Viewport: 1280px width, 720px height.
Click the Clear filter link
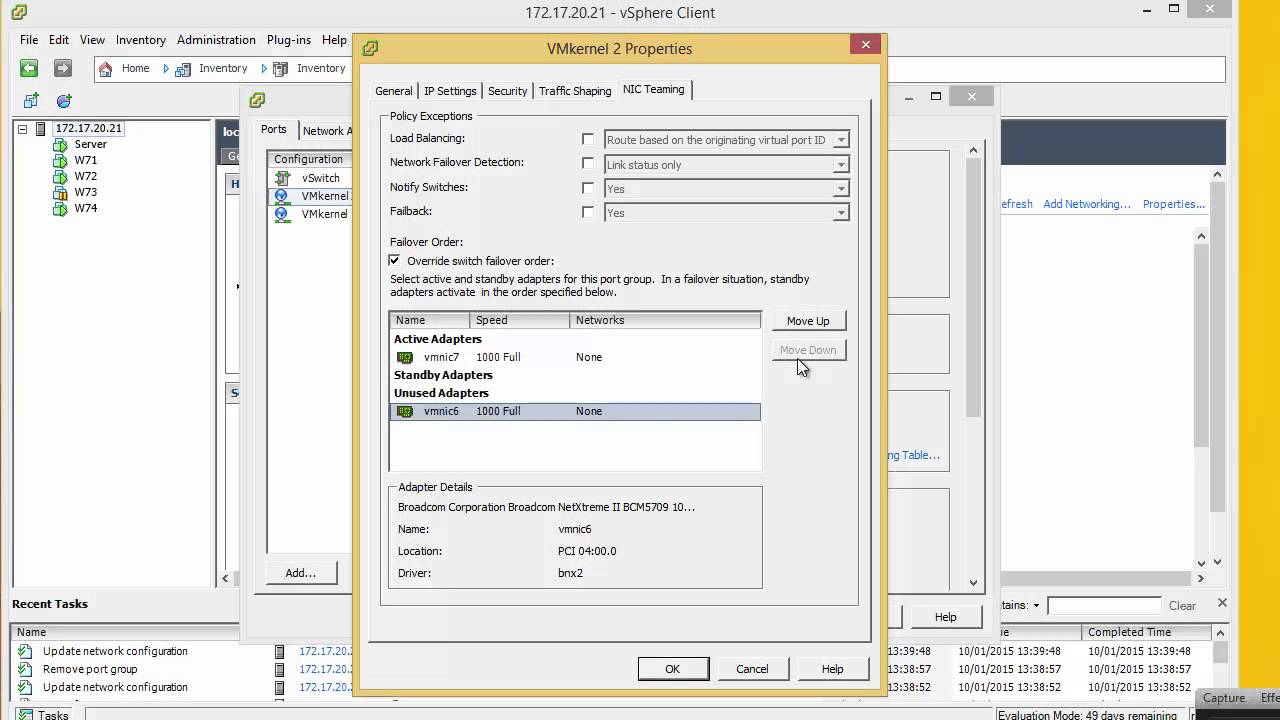click(1182, 605)
